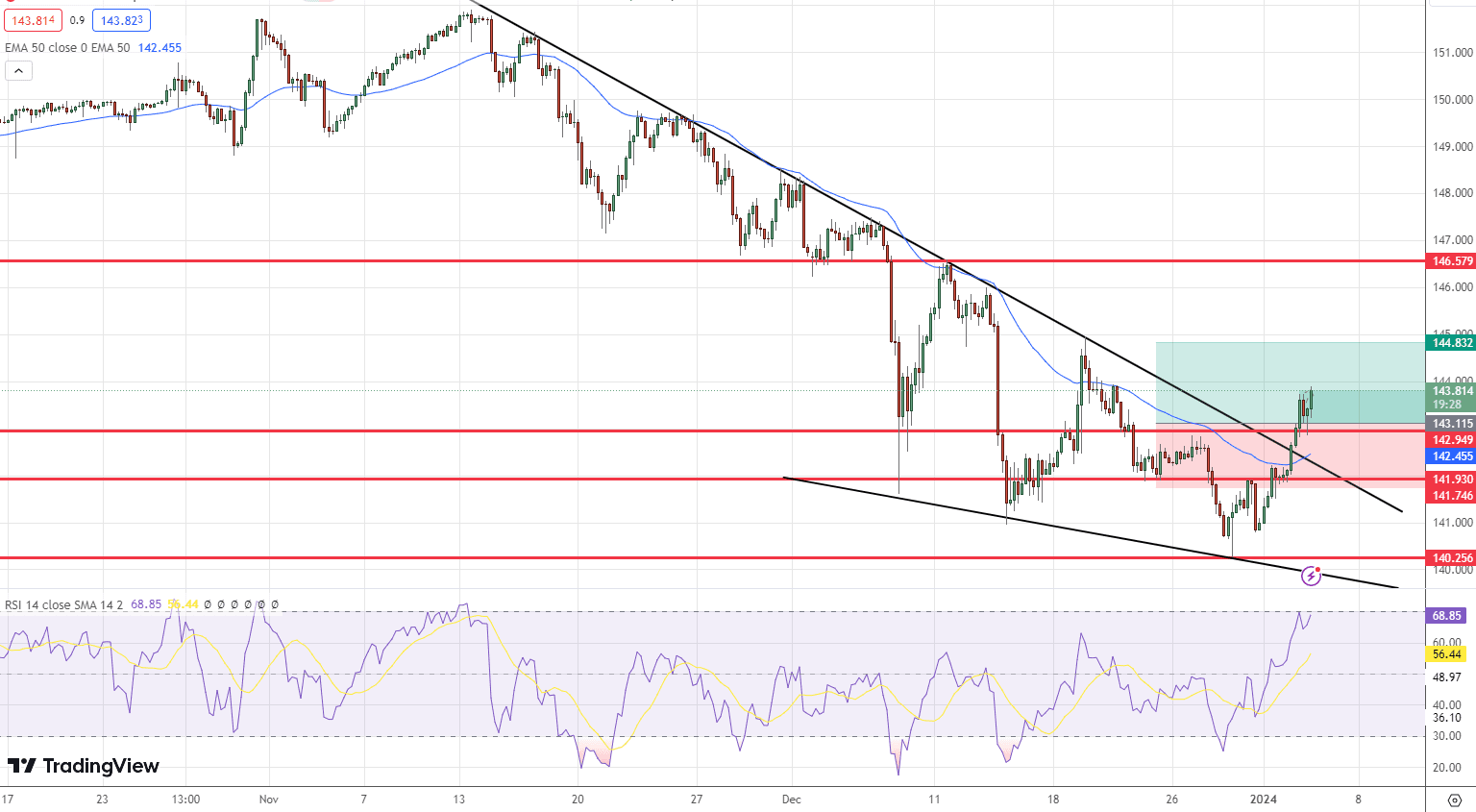Click the TradingView logo
Image resolution: width=1476 pixels, height=812 pixels.
point(84,766)
